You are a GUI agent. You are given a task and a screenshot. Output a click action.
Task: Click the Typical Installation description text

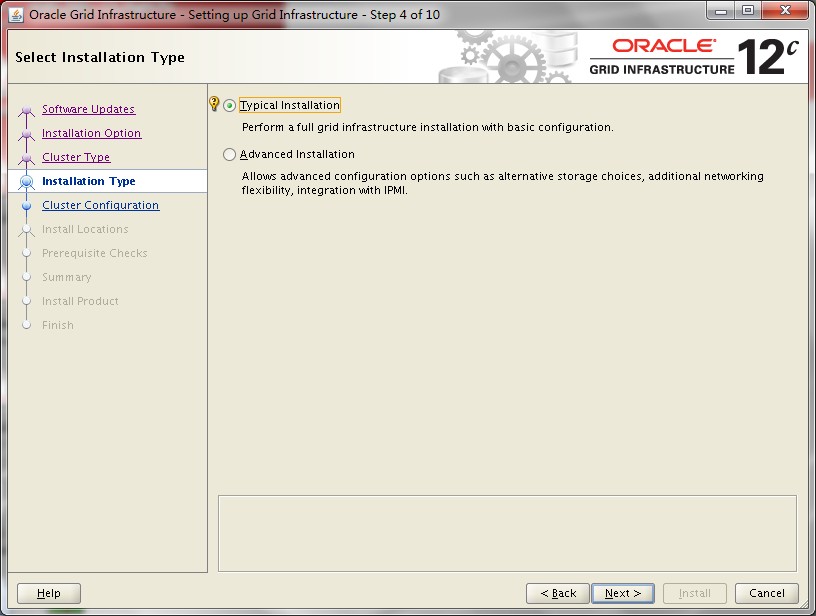click(x=428, y=127)
